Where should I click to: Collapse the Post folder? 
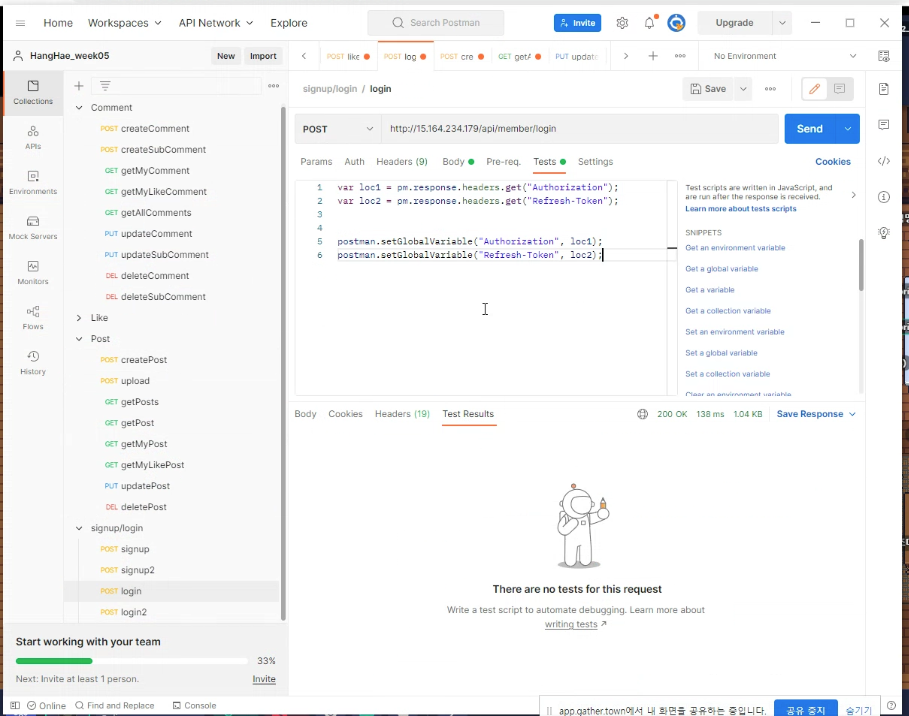(79, 339)
